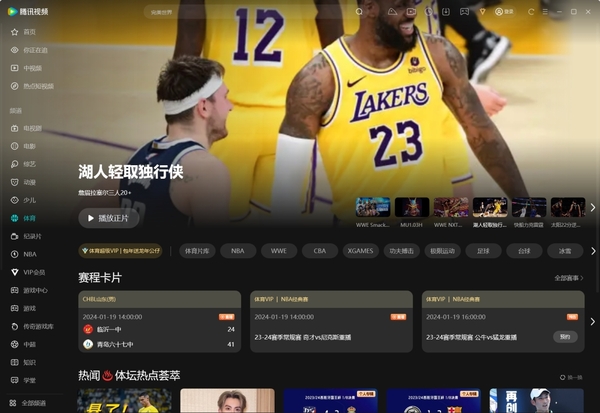This screenshot has height=413, width=600.
Task: Select the highlighted 体育 sports channel
Action: pos(23,218)
